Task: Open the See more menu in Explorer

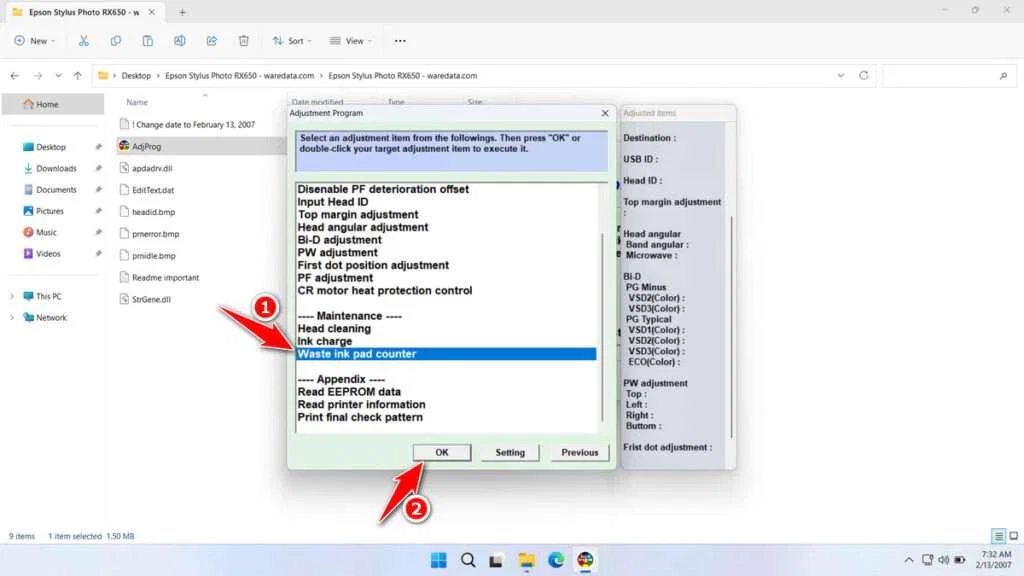Action: click(399, 40)
